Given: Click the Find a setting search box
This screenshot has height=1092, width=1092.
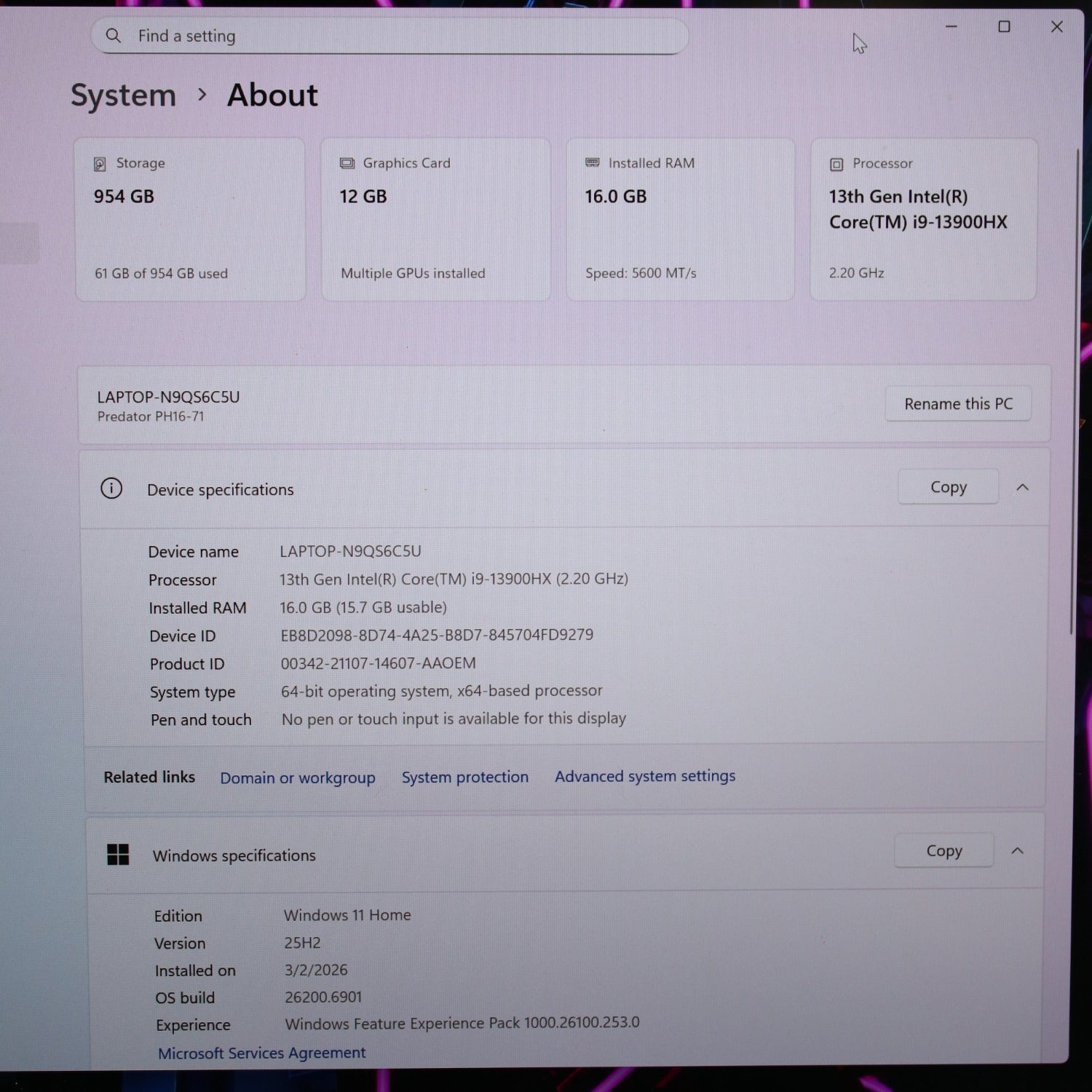Looking at the screenshot, I should (393, 36).
